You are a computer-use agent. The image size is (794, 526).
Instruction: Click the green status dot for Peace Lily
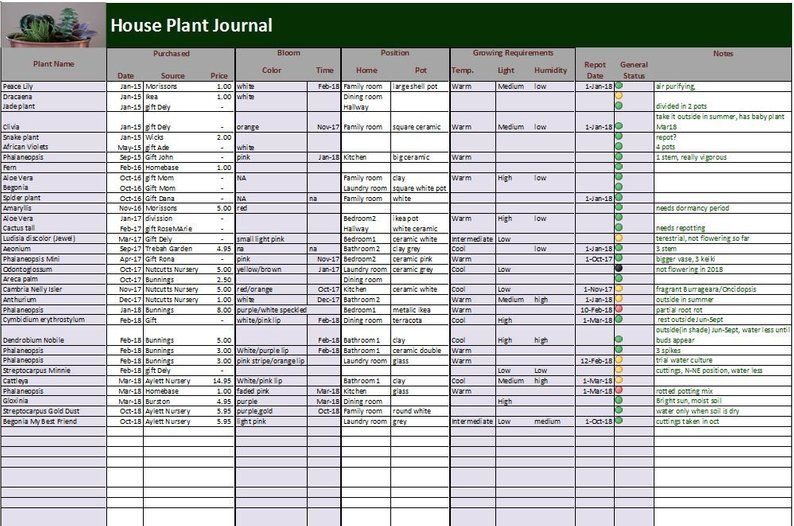(x=618, y=86)
